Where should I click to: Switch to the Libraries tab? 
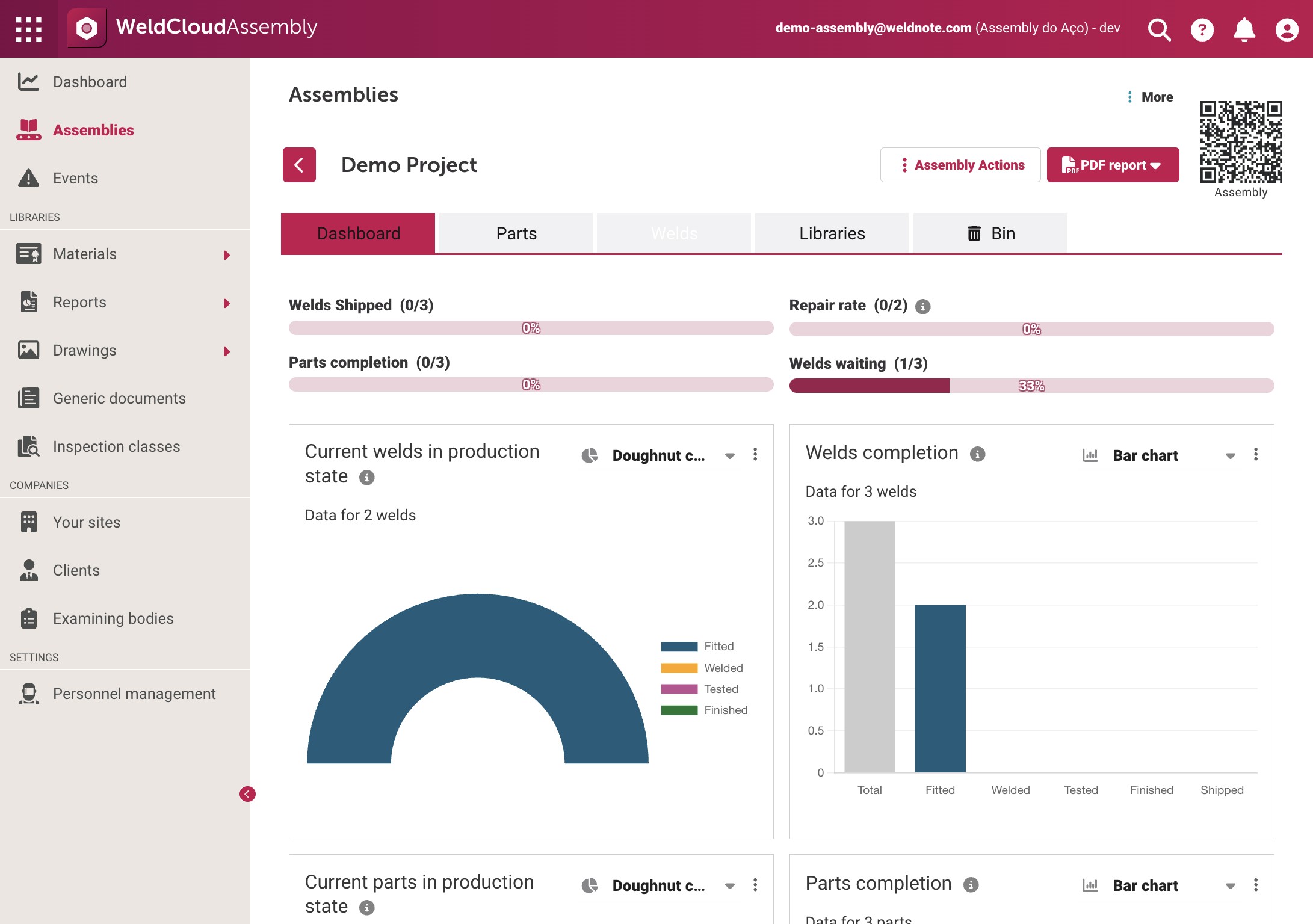click(832, 233)
